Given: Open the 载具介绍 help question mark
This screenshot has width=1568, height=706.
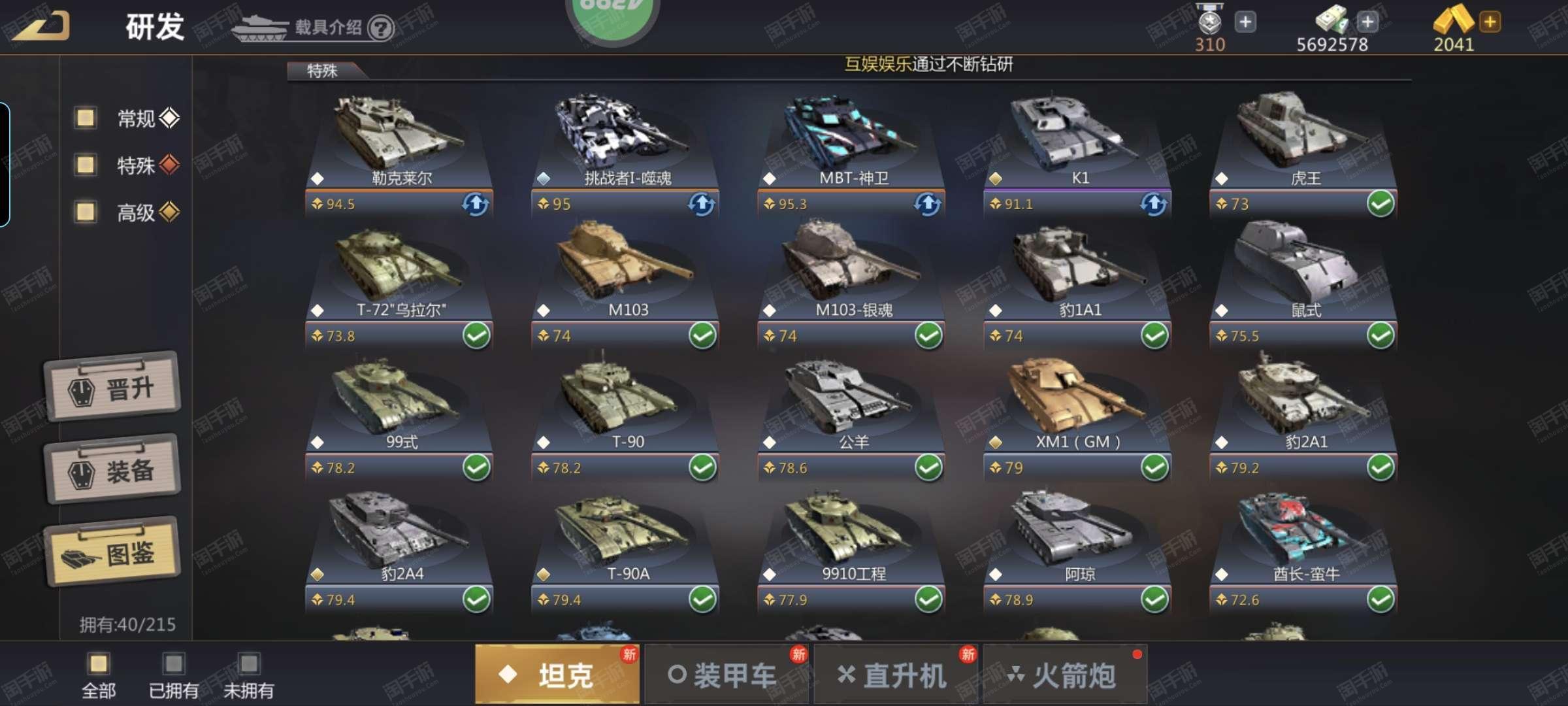Looking at the screenshot, I should coord(381,28).
